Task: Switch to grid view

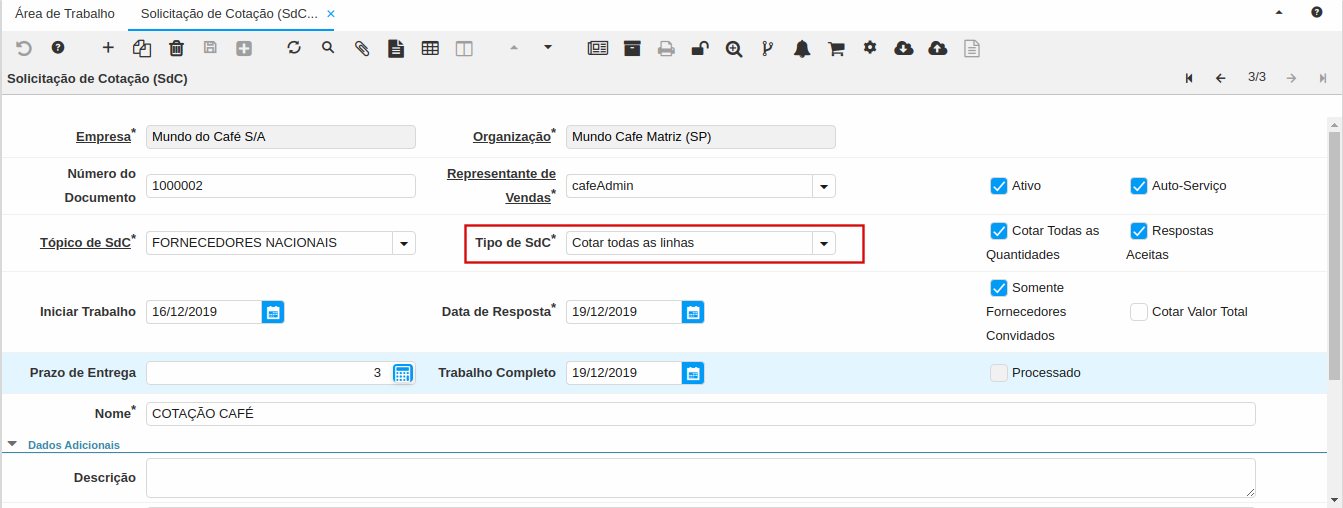Action: 430,48
